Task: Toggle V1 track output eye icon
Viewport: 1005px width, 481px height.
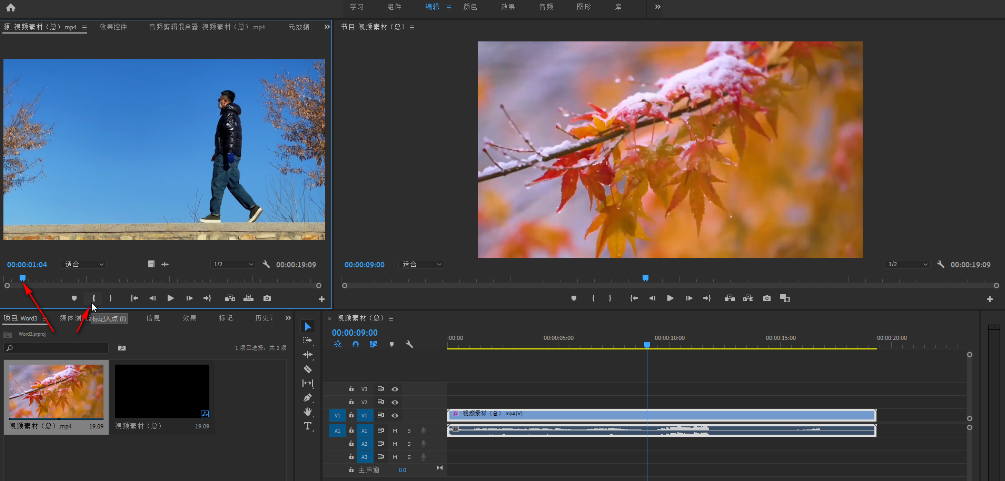Action: (x=395, y=415)
